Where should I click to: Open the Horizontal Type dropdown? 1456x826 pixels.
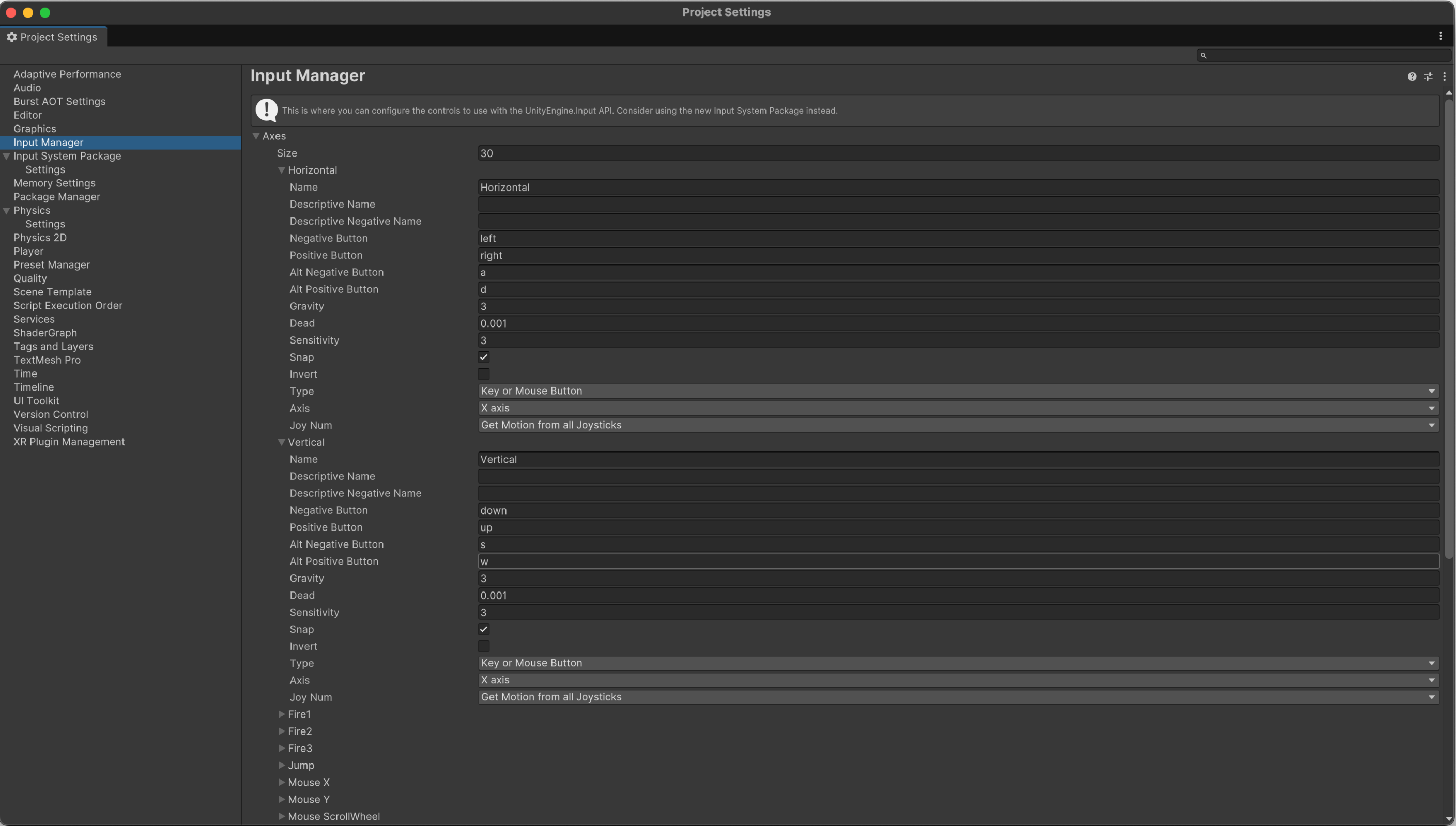pyautogui.click(x=958, y=391)
